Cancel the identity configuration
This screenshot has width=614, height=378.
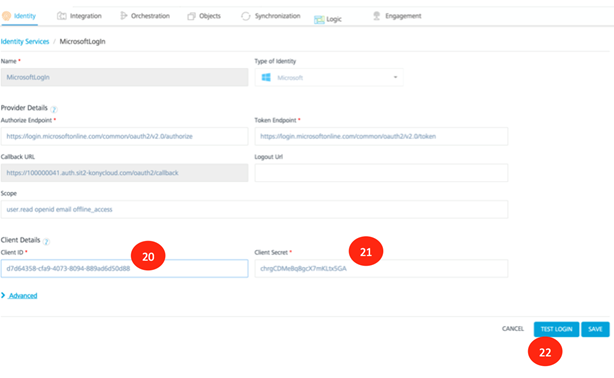click(513, 329)
